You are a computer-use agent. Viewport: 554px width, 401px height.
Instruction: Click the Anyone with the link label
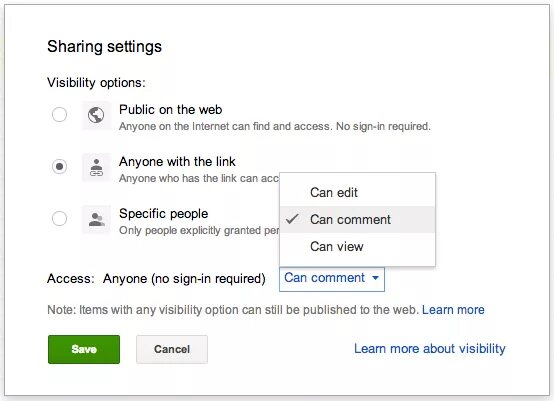coord(177,162)
